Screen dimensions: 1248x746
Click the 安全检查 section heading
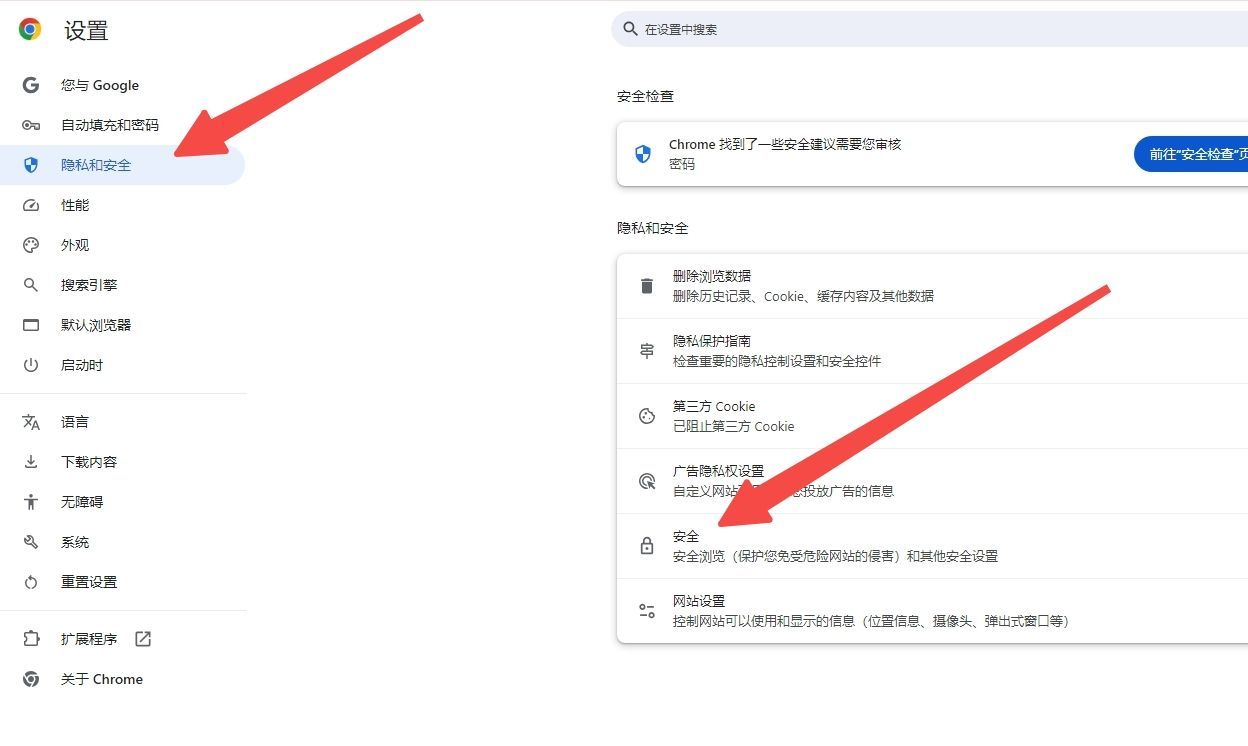[x=646, y=96]
